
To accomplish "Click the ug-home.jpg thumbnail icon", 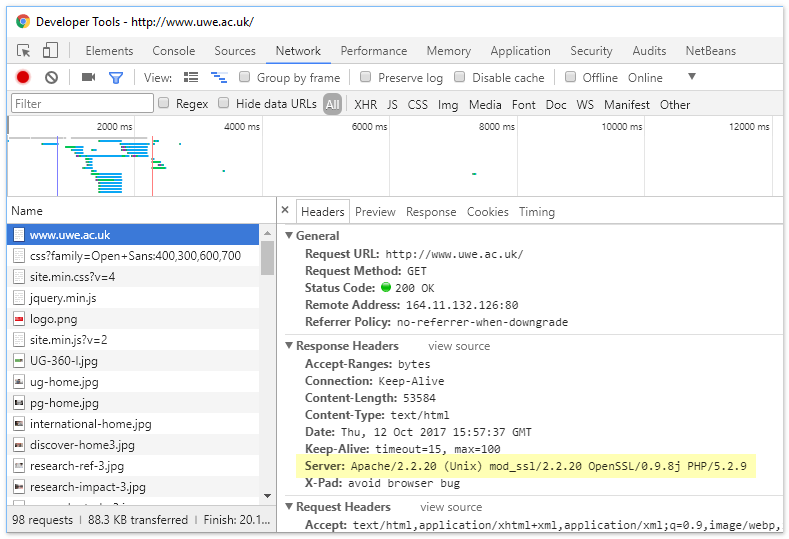I will [x=19, y=382].
